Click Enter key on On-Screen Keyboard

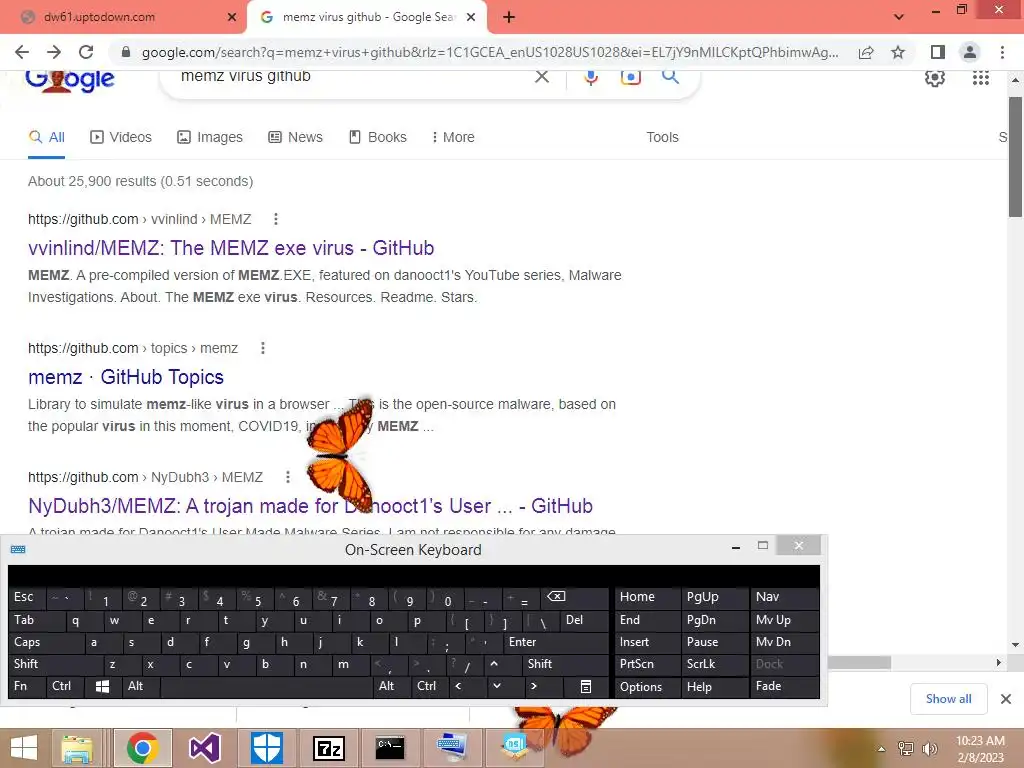[x=556, y=642]
